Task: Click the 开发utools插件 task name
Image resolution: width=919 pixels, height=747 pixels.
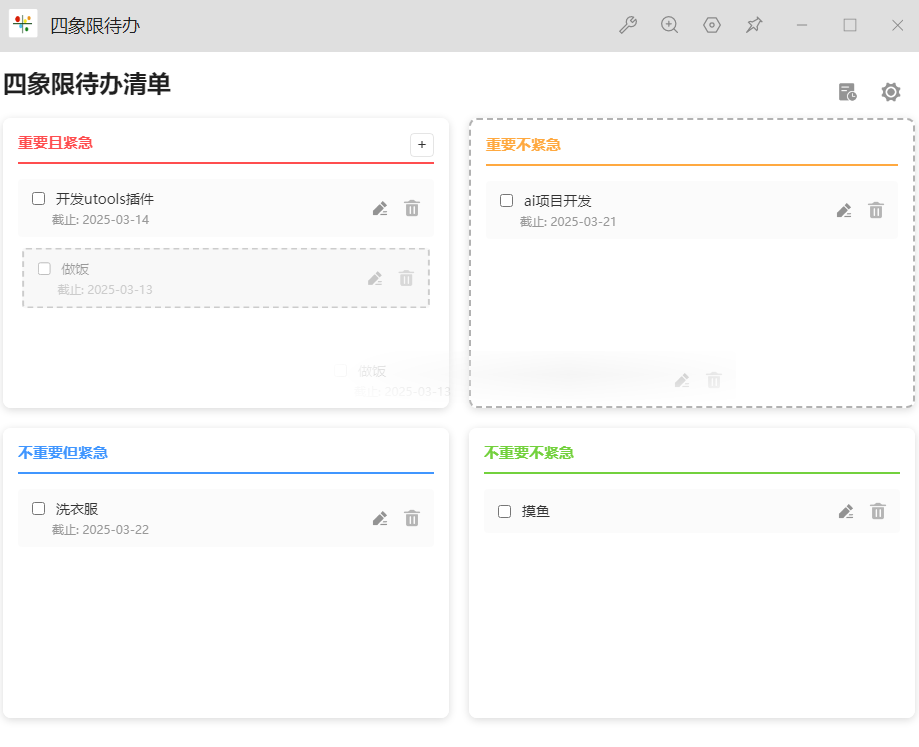Action: pos(105,199)
